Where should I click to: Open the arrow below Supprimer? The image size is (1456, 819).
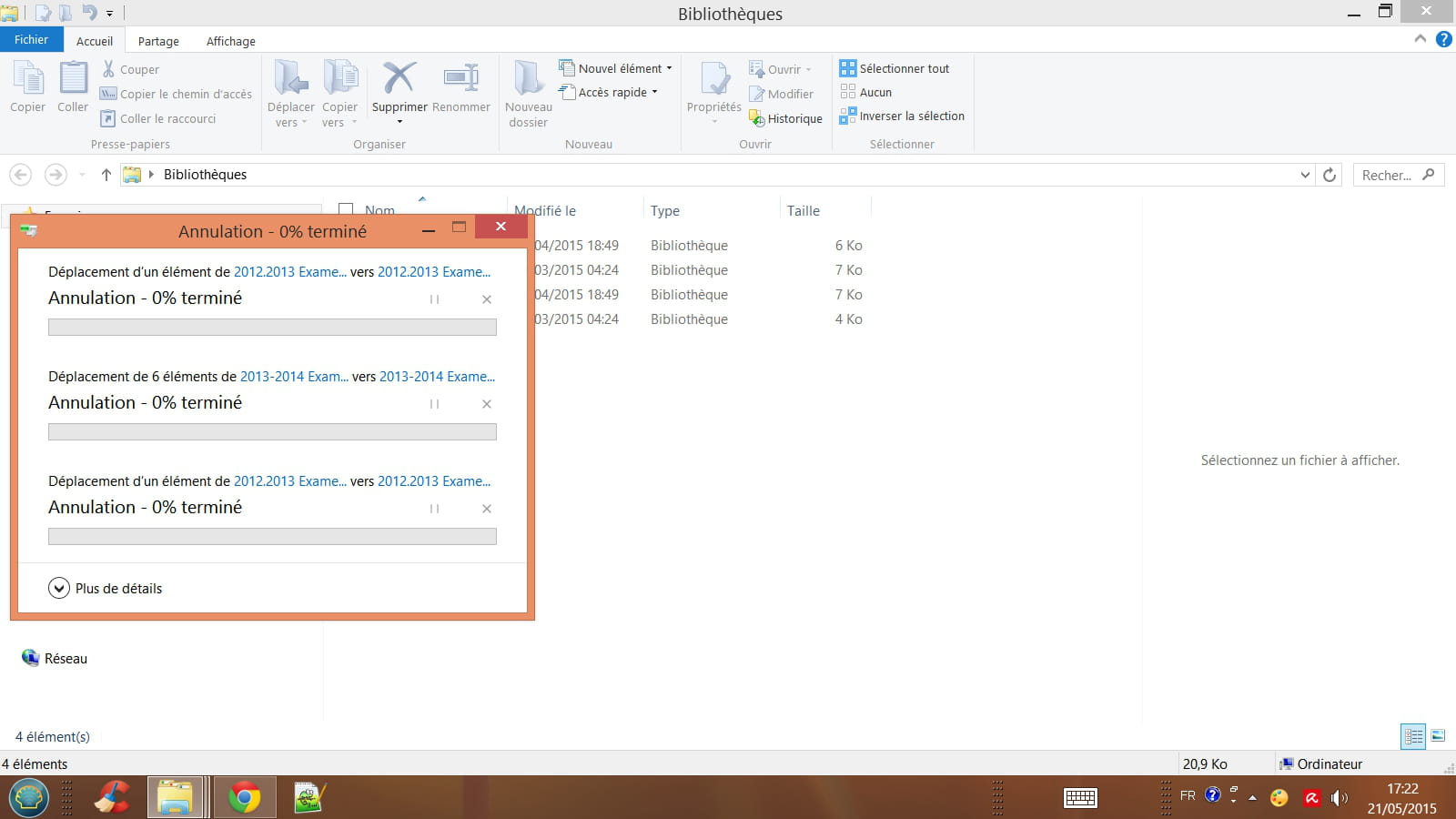tap(399, 122)
